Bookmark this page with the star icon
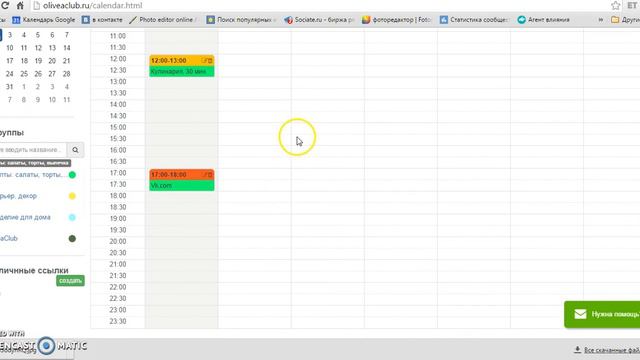 click(x=616, y=6)
